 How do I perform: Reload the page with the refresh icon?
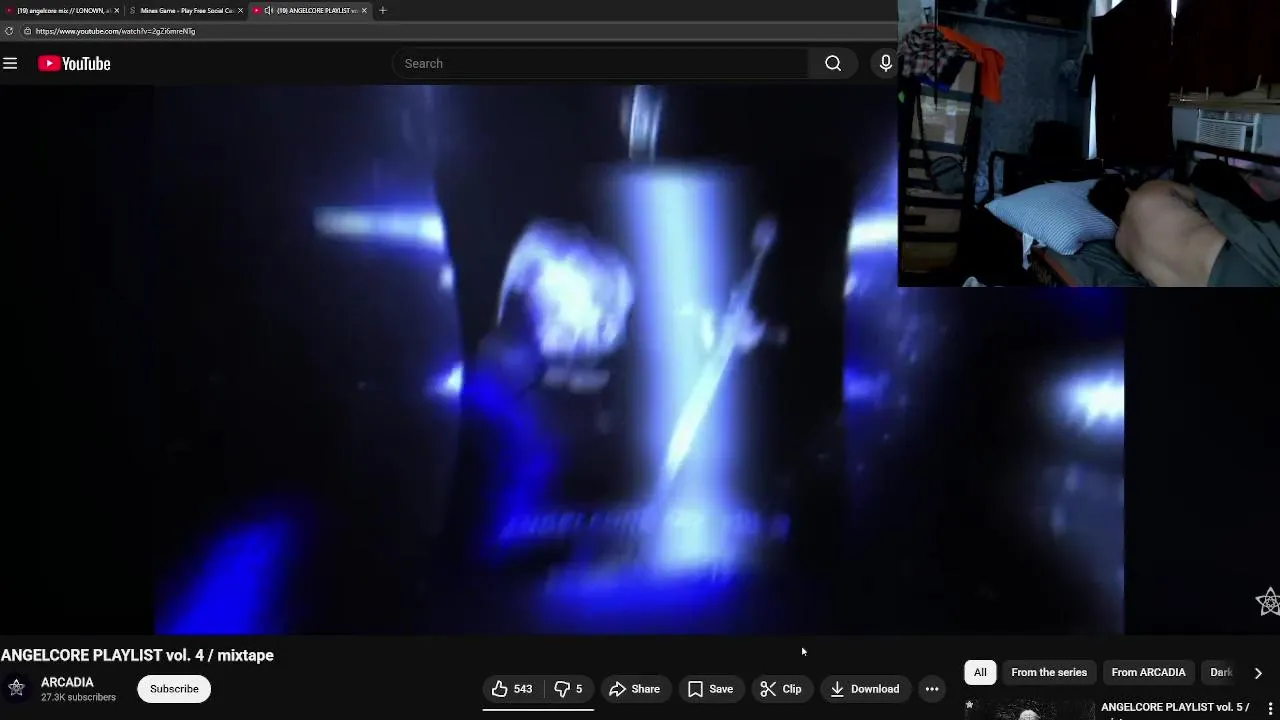click(9, 31)
